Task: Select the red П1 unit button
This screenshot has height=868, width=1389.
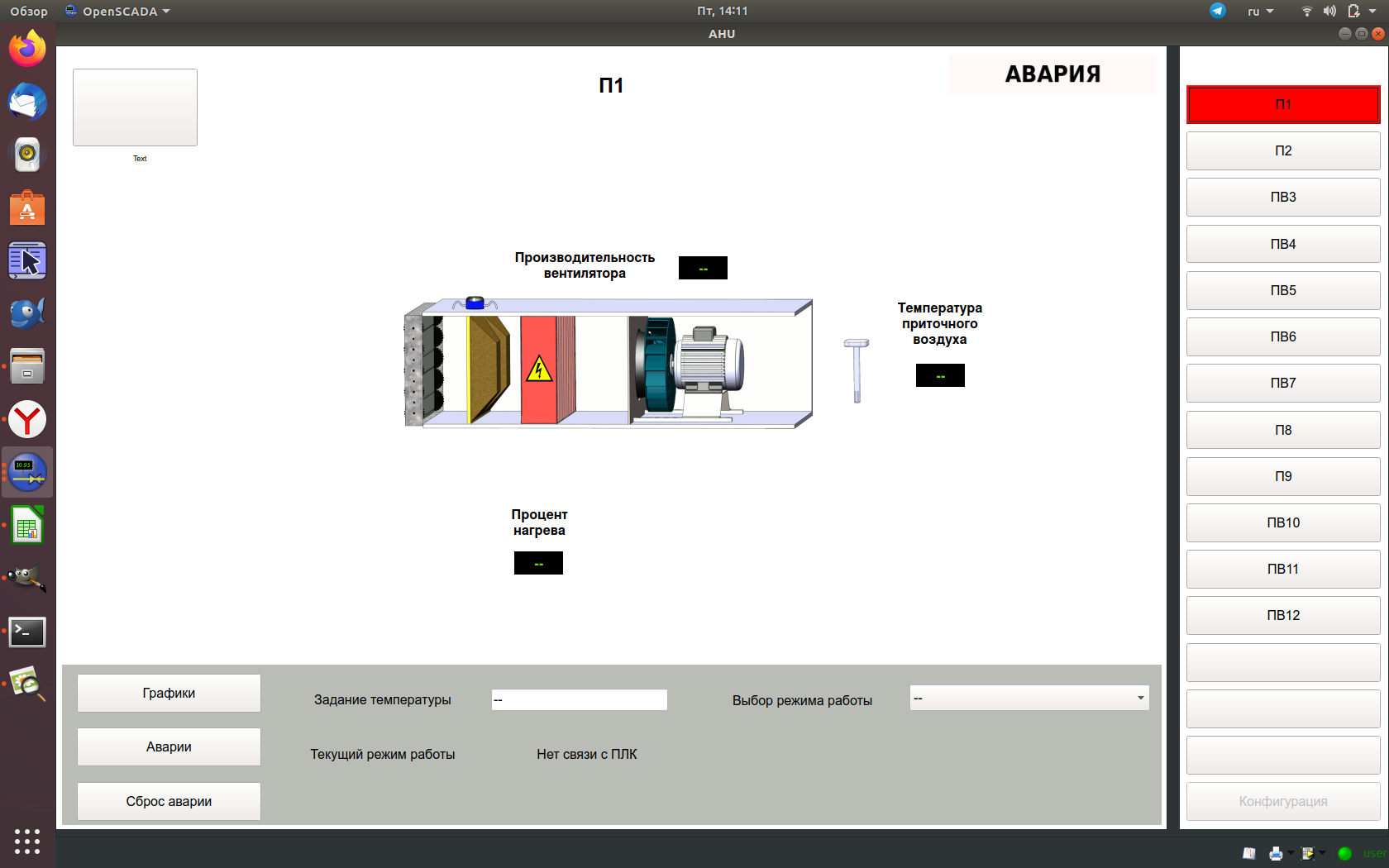Action: pyautogui.click(x=1282, y=105)
